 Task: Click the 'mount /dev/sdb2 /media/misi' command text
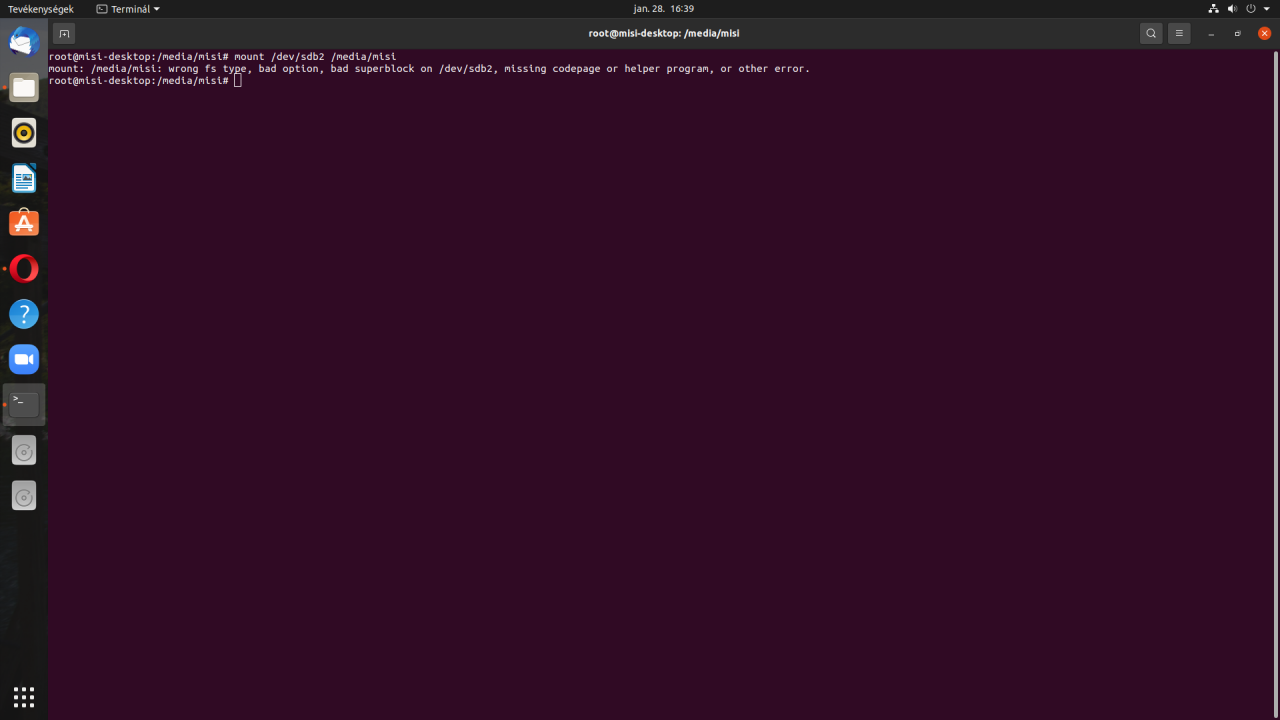[315, 57]
